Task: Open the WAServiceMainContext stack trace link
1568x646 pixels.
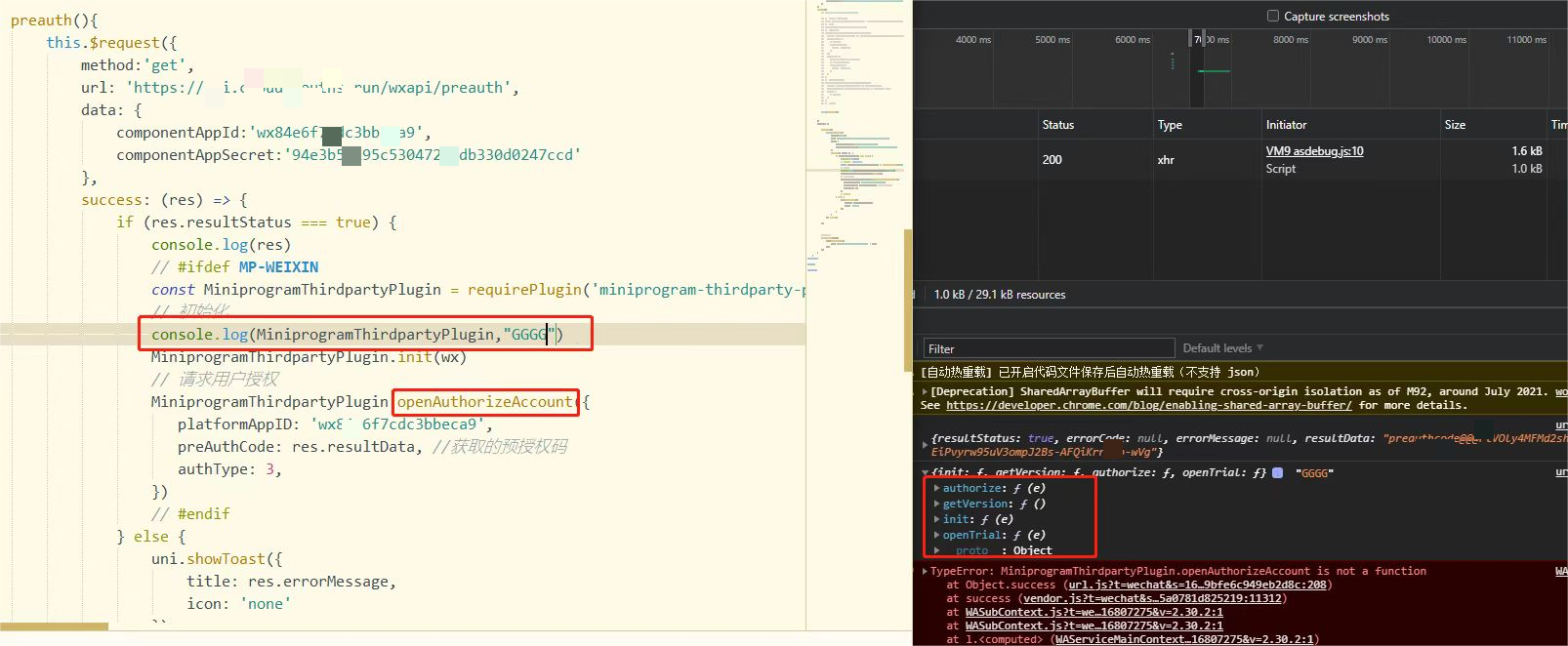Action: tap(1184, 639)
